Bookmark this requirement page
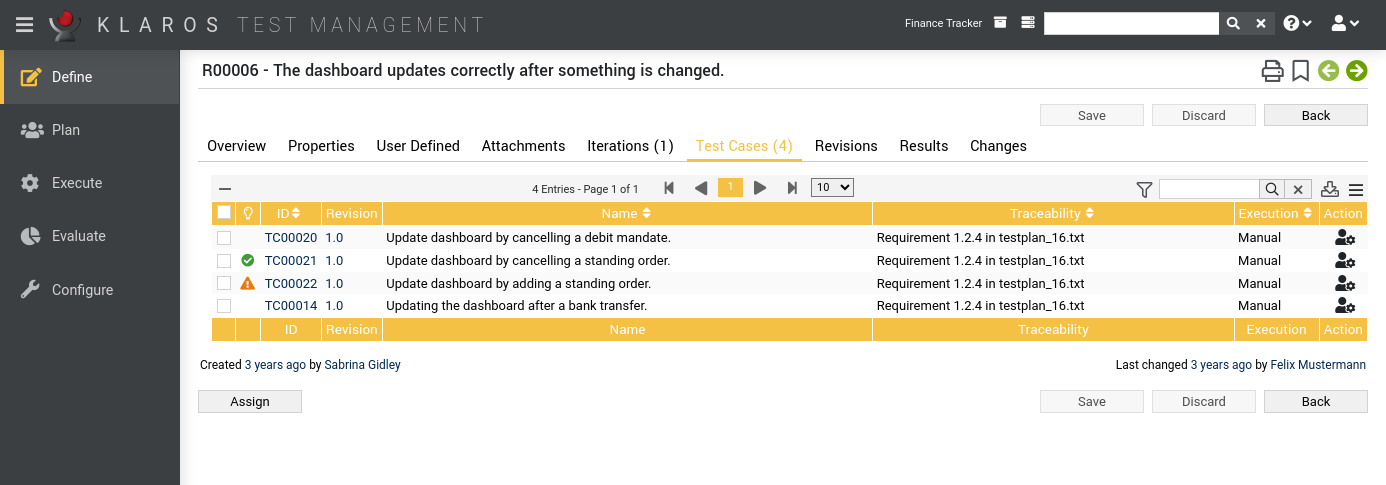The image size is (1386, 485). click(x=1300, y=71)
